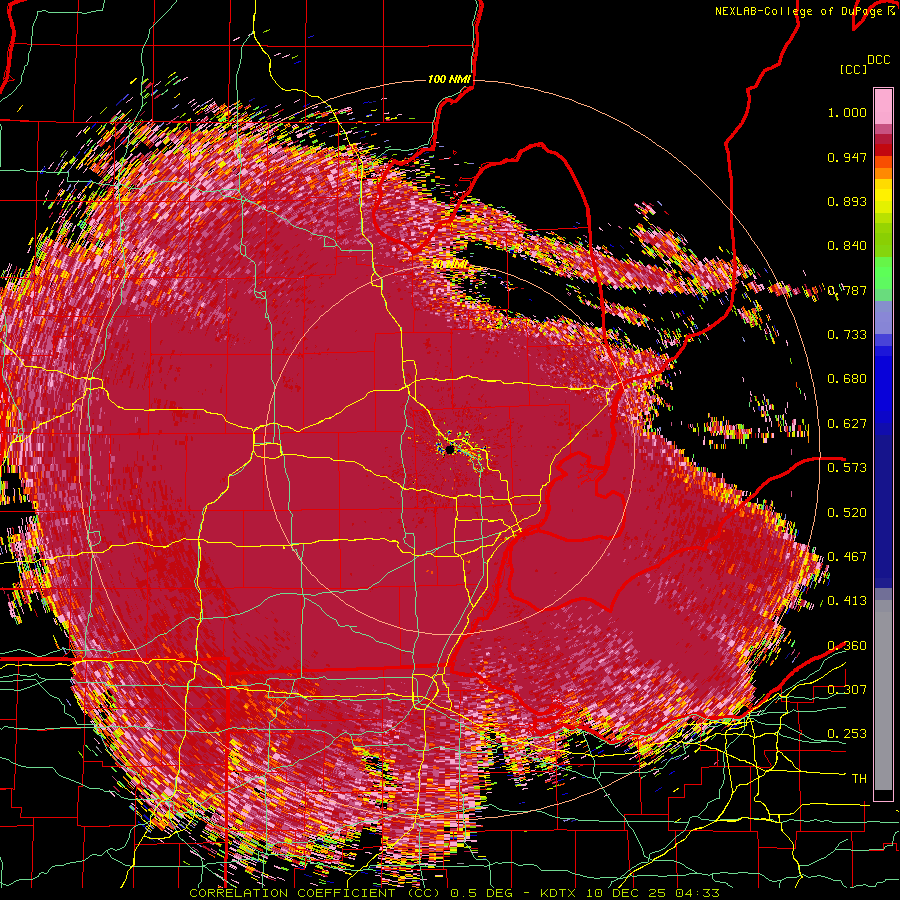Click the yellow segment of color bar

pos(883,196)
